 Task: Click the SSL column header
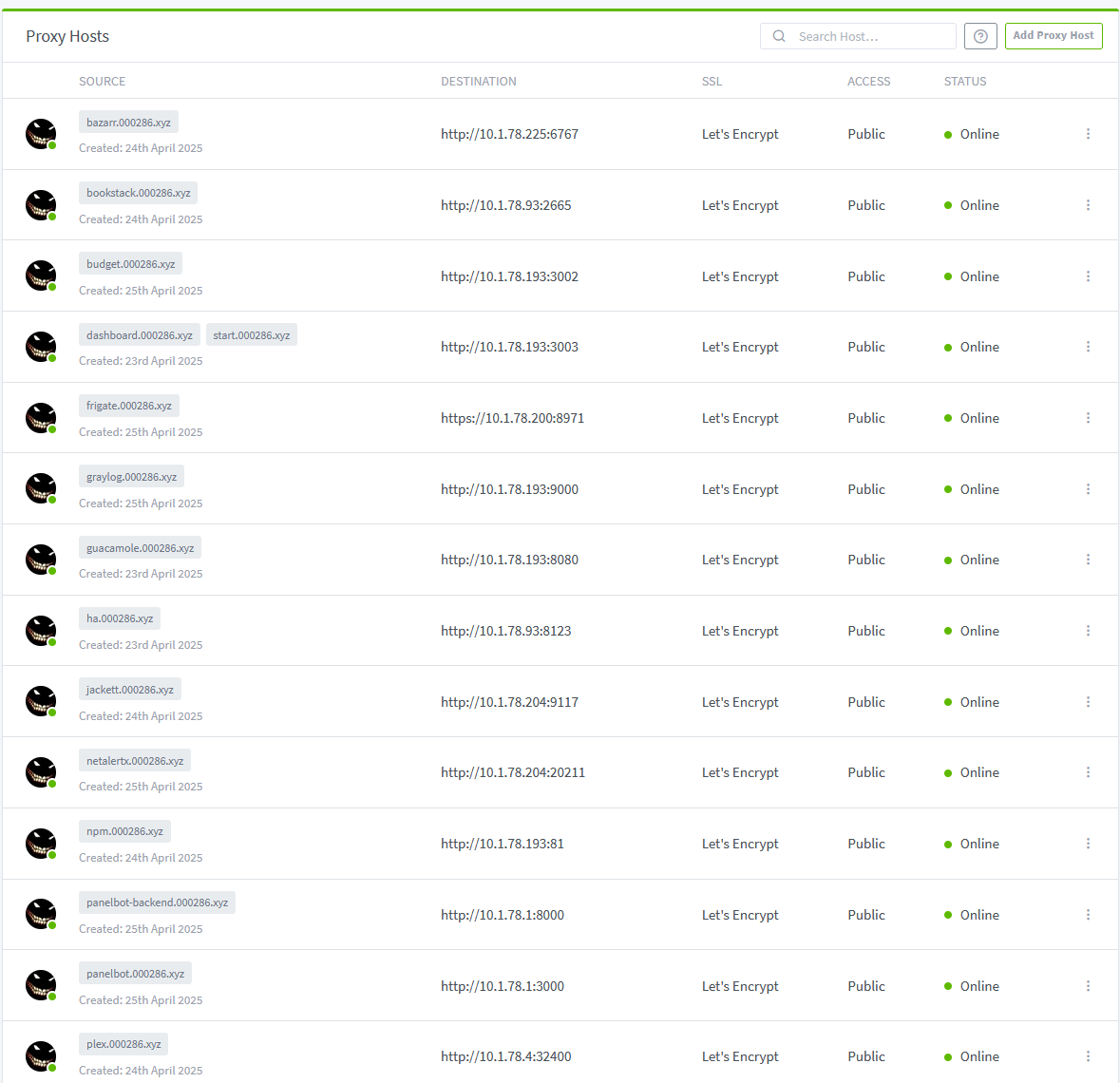(712, 82)
